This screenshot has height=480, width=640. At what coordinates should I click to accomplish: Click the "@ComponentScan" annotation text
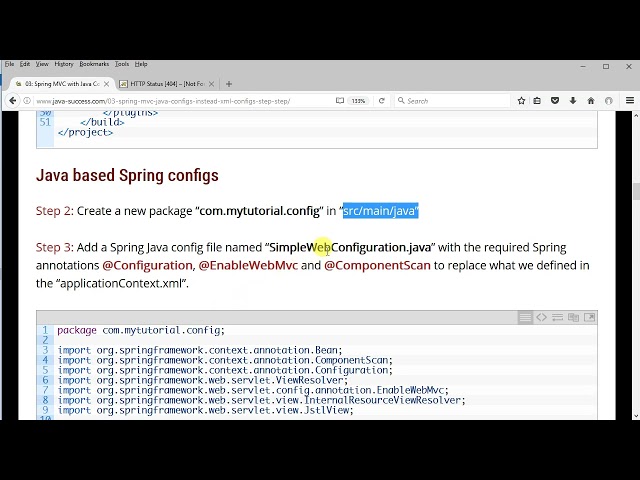(x=377, y=265)
